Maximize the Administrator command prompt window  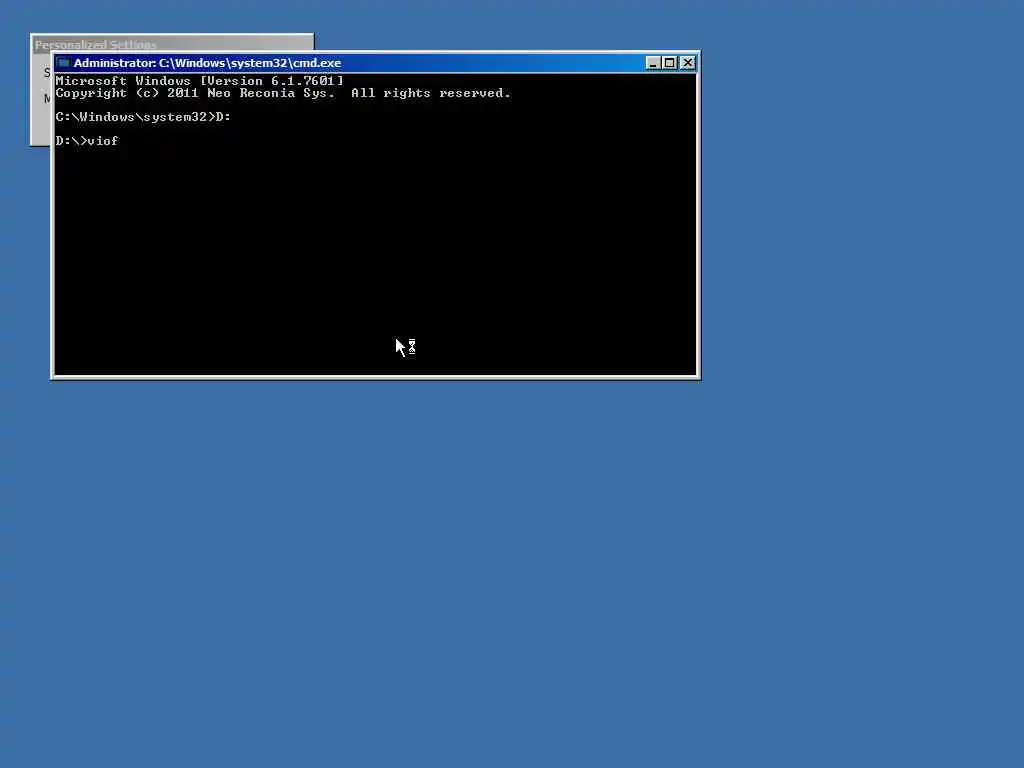(x=669, y=63)
